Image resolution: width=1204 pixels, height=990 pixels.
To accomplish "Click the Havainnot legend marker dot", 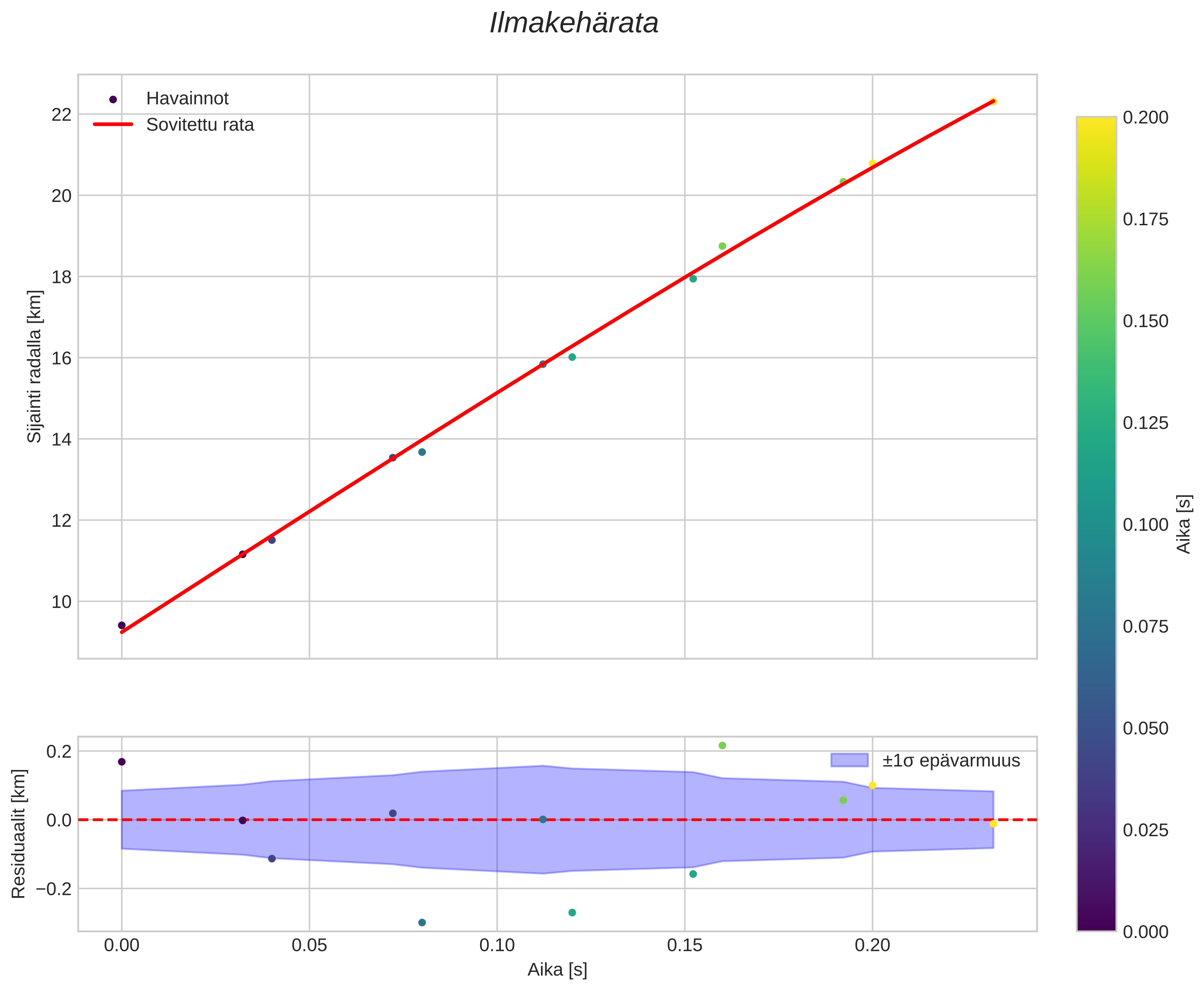I will (x=113, y=99).
